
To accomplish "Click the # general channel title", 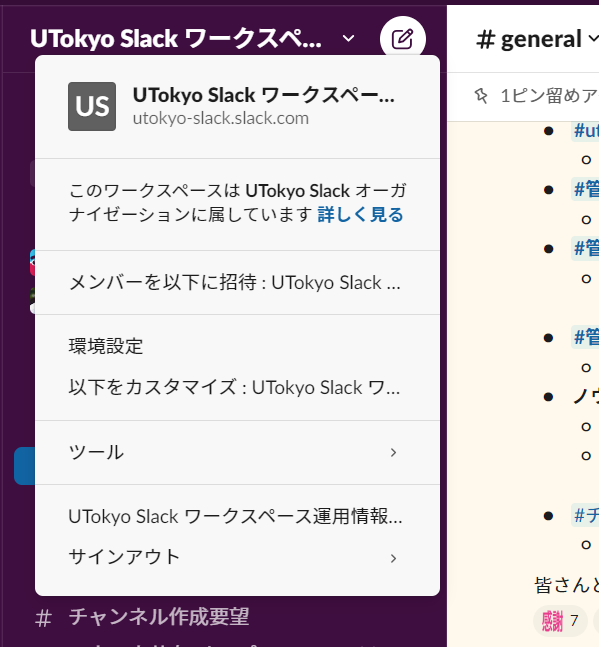I will point(529,39).
